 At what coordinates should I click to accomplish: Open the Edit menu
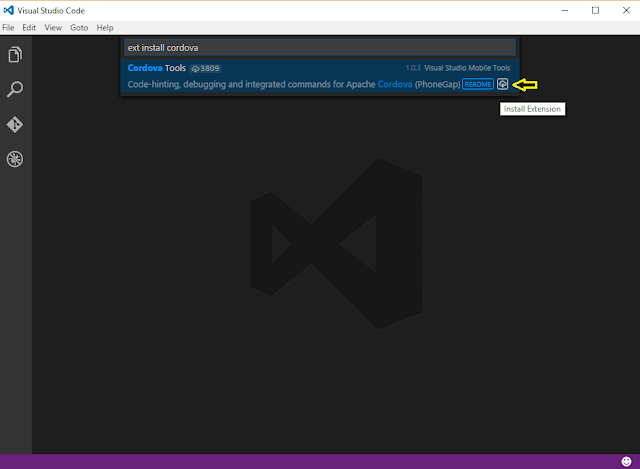[x=29, y=28]
